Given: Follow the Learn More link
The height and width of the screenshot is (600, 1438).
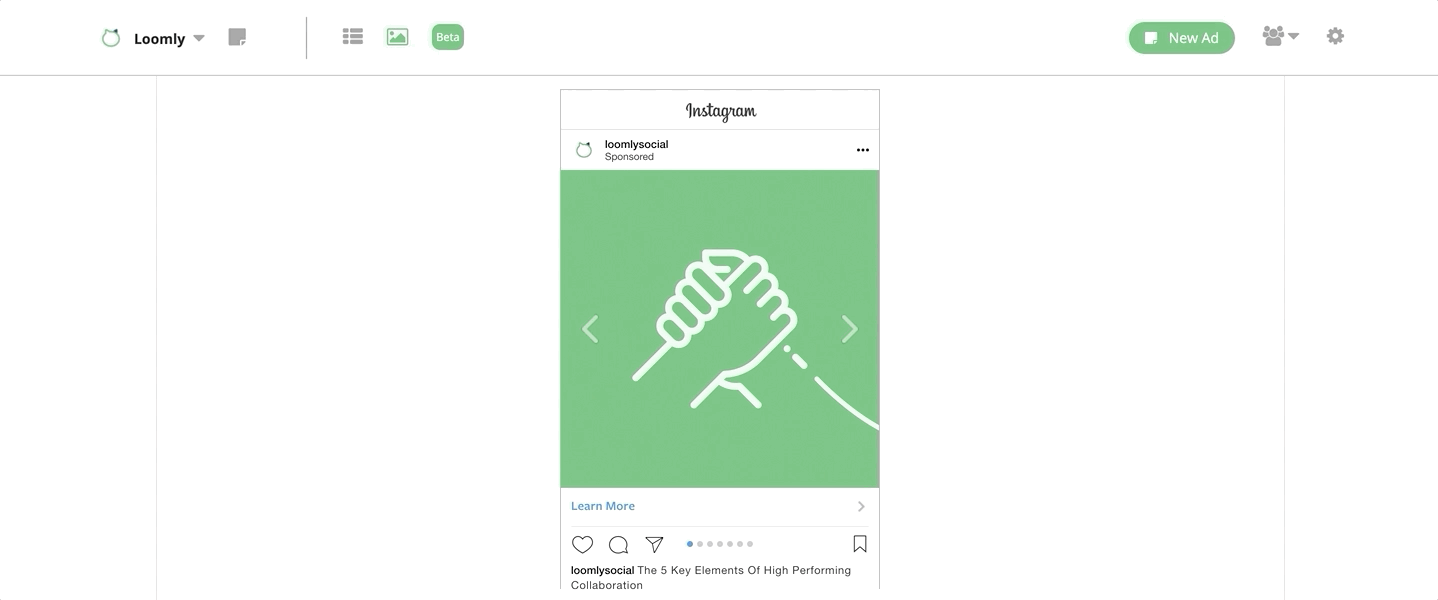Looking at the screenshot, I should (603, 506).
